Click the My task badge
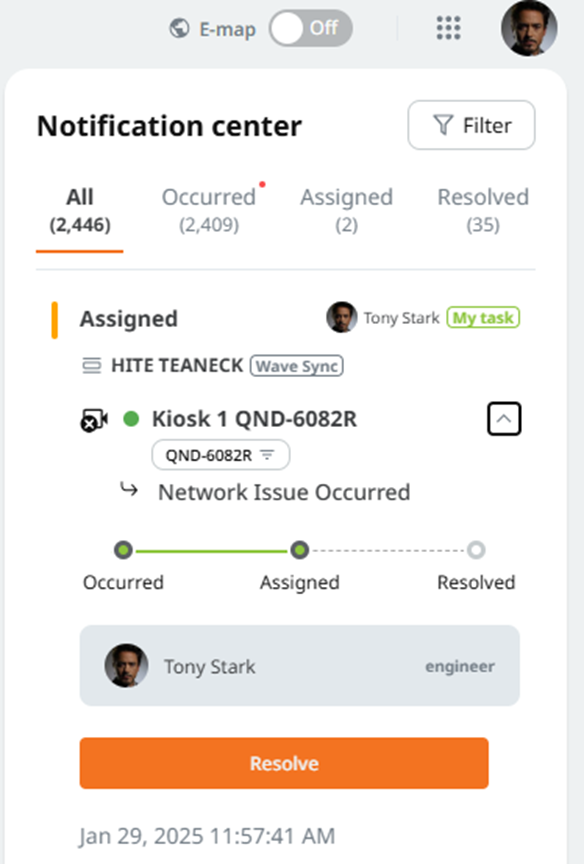584x864 pixels. (483, 317)
